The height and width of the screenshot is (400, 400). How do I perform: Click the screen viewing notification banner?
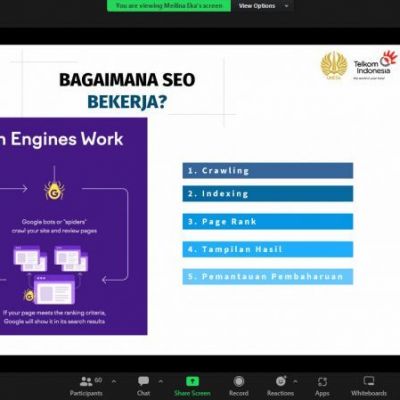[169, 6]
